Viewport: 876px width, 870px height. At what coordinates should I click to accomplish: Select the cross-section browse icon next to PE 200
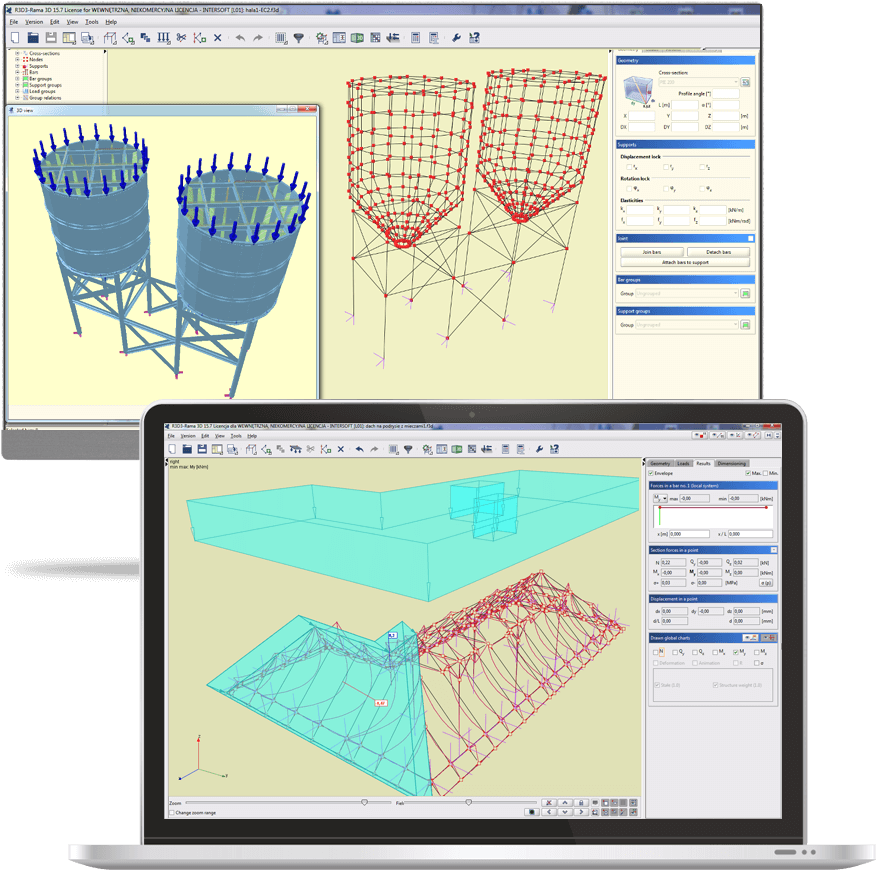[x=746, y=82]
